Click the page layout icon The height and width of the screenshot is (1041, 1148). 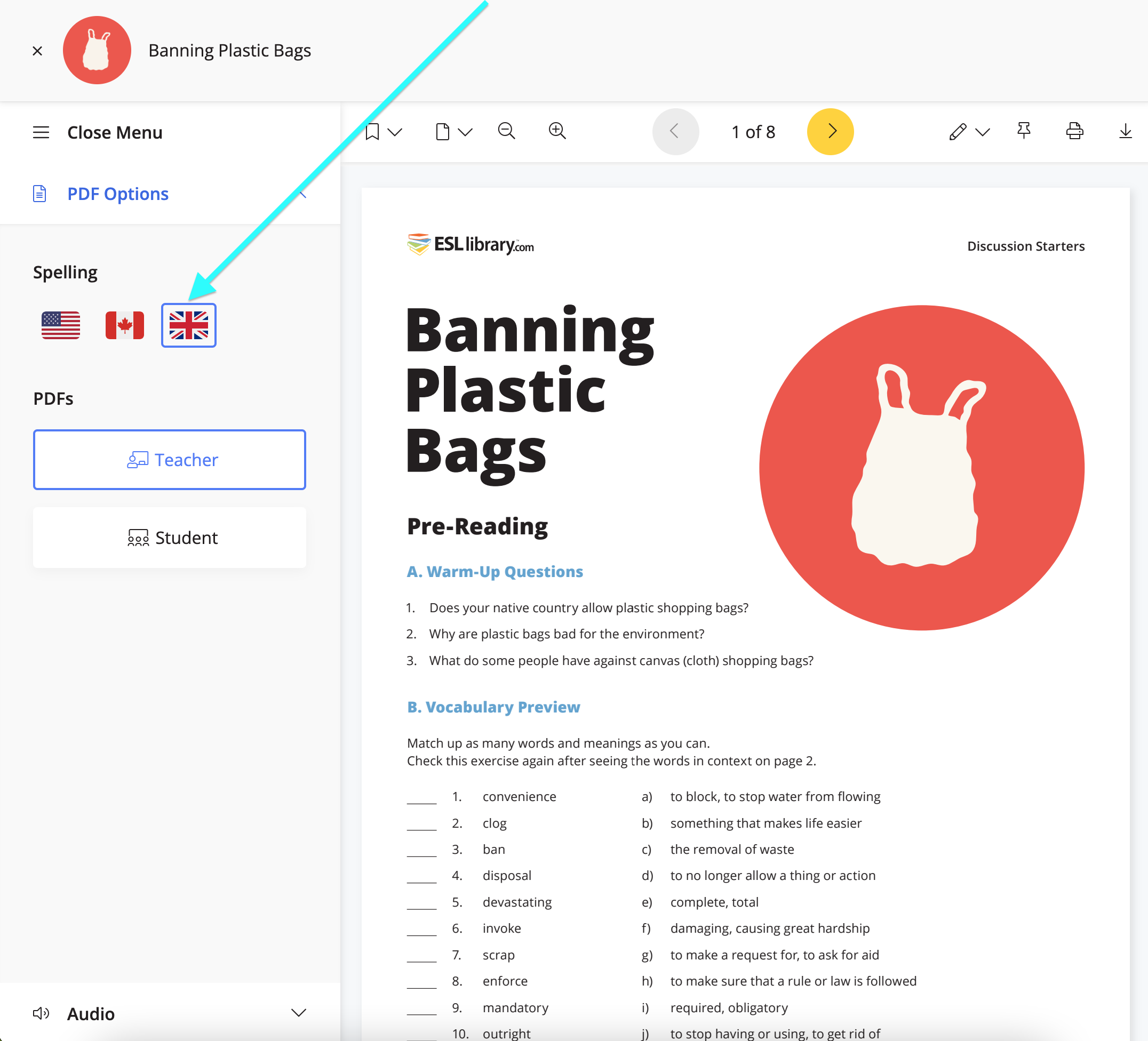[x=442, y=132]
